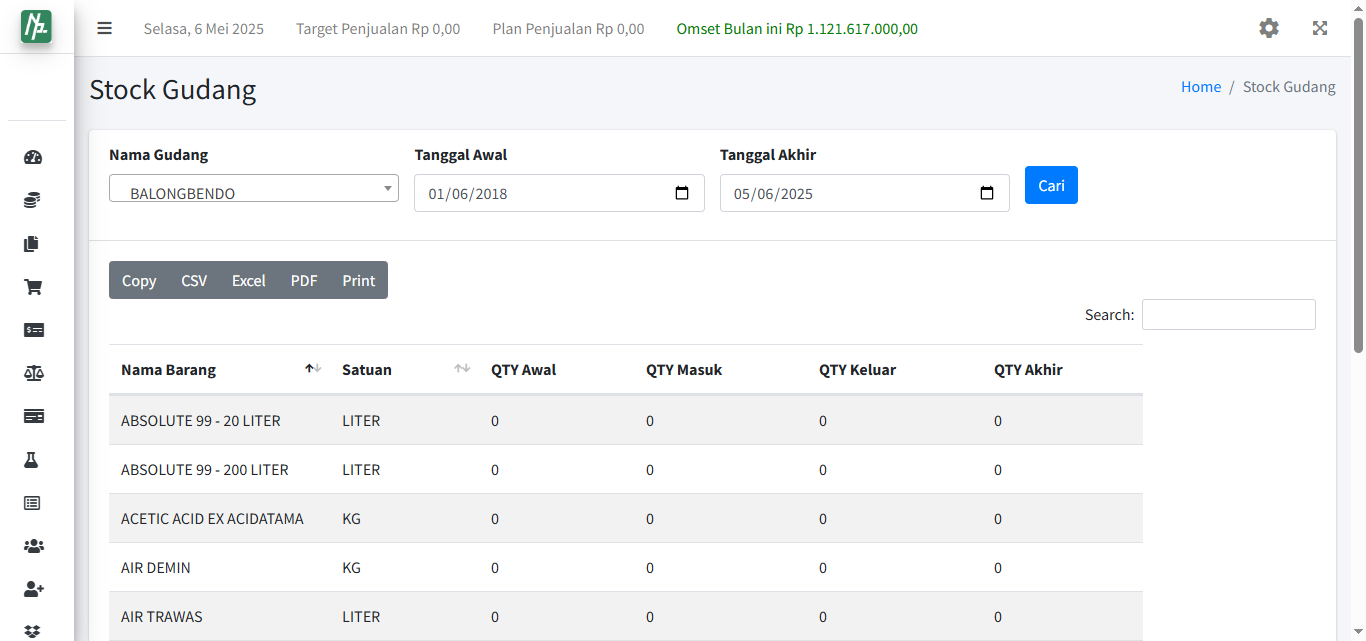The height and width of the screenshot is (641, 1366).
Task: Open the balance scale sidebar icon
Action: 33,373
